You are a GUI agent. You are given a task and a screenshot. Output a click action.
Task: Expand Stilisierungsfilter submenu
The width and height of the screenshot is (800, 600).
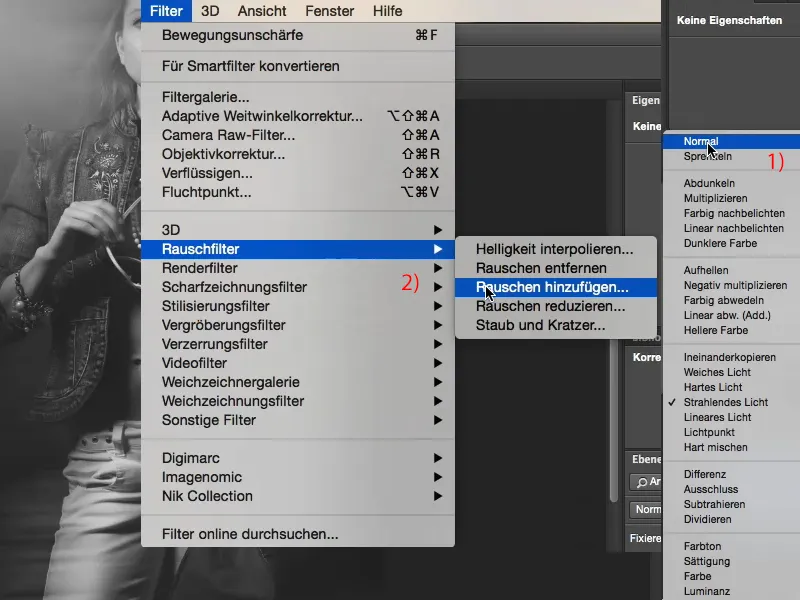coord(298,306)
